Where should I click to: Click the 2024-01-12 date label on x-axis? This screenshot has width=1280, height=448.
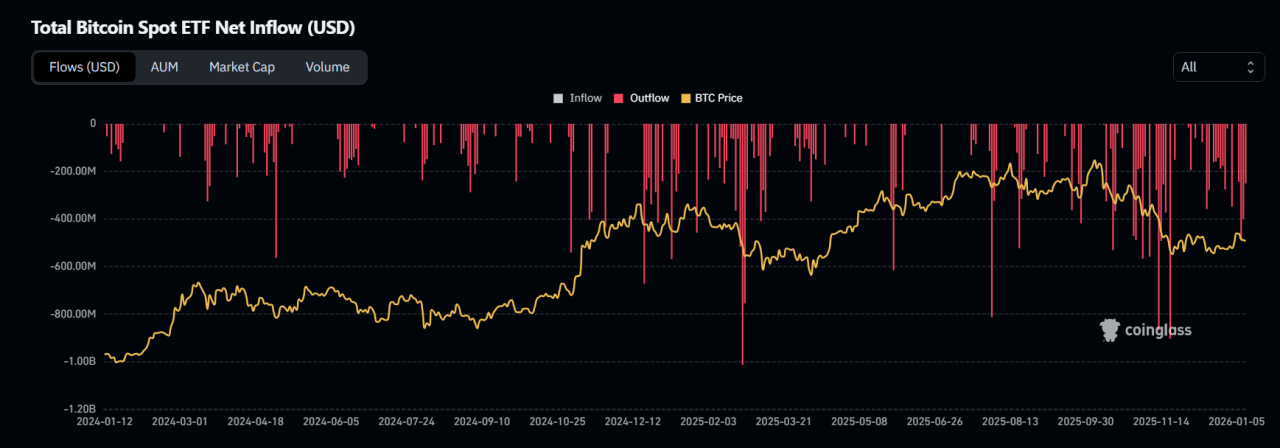click(x=104, y=422)
